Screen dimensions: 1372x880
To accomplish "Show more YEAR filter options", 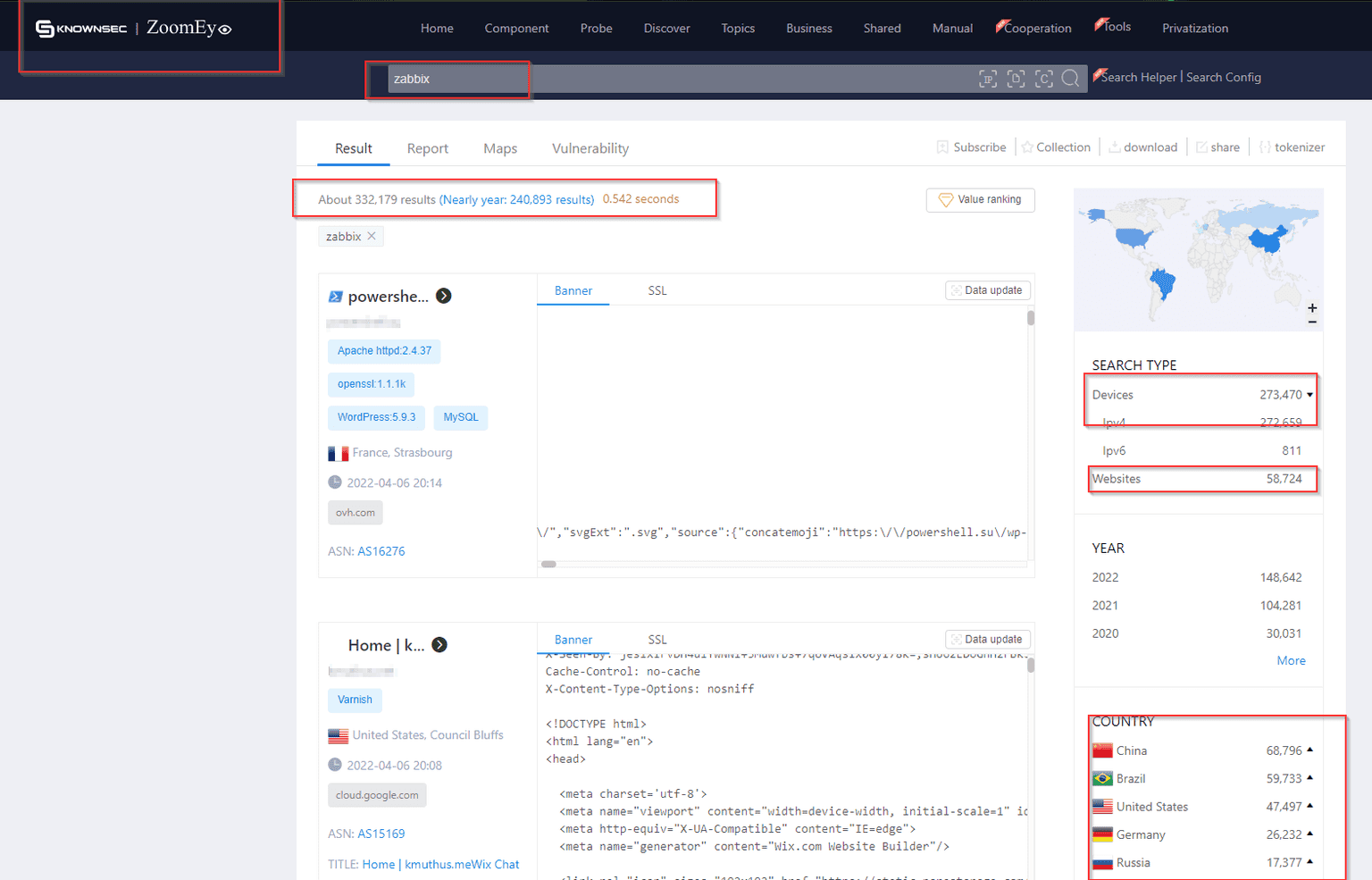I will click(x=1291, y=660).
